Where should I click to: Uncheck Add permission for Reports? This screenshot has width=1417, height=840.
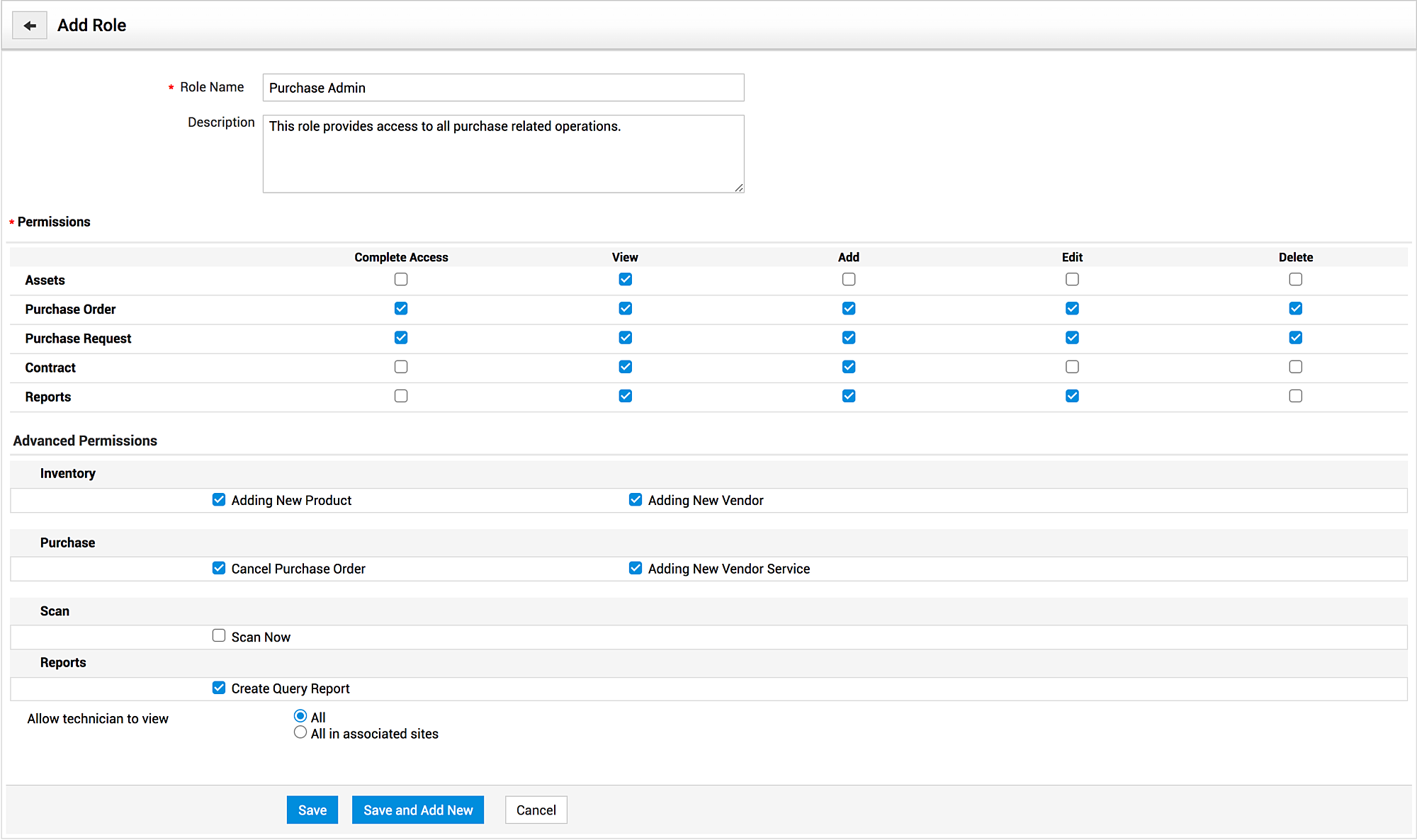coord(848,396)
